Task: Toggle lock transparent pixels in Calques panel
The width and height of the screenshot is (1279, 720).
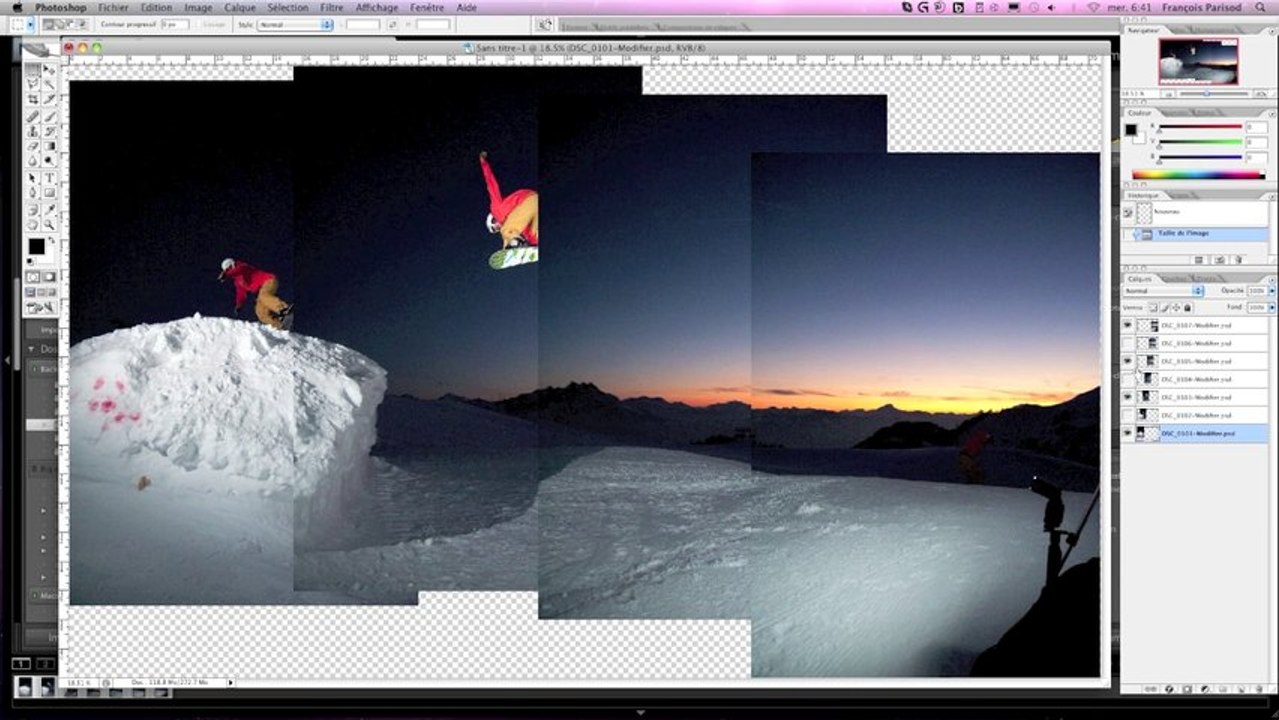Action: pos(1153,307)
